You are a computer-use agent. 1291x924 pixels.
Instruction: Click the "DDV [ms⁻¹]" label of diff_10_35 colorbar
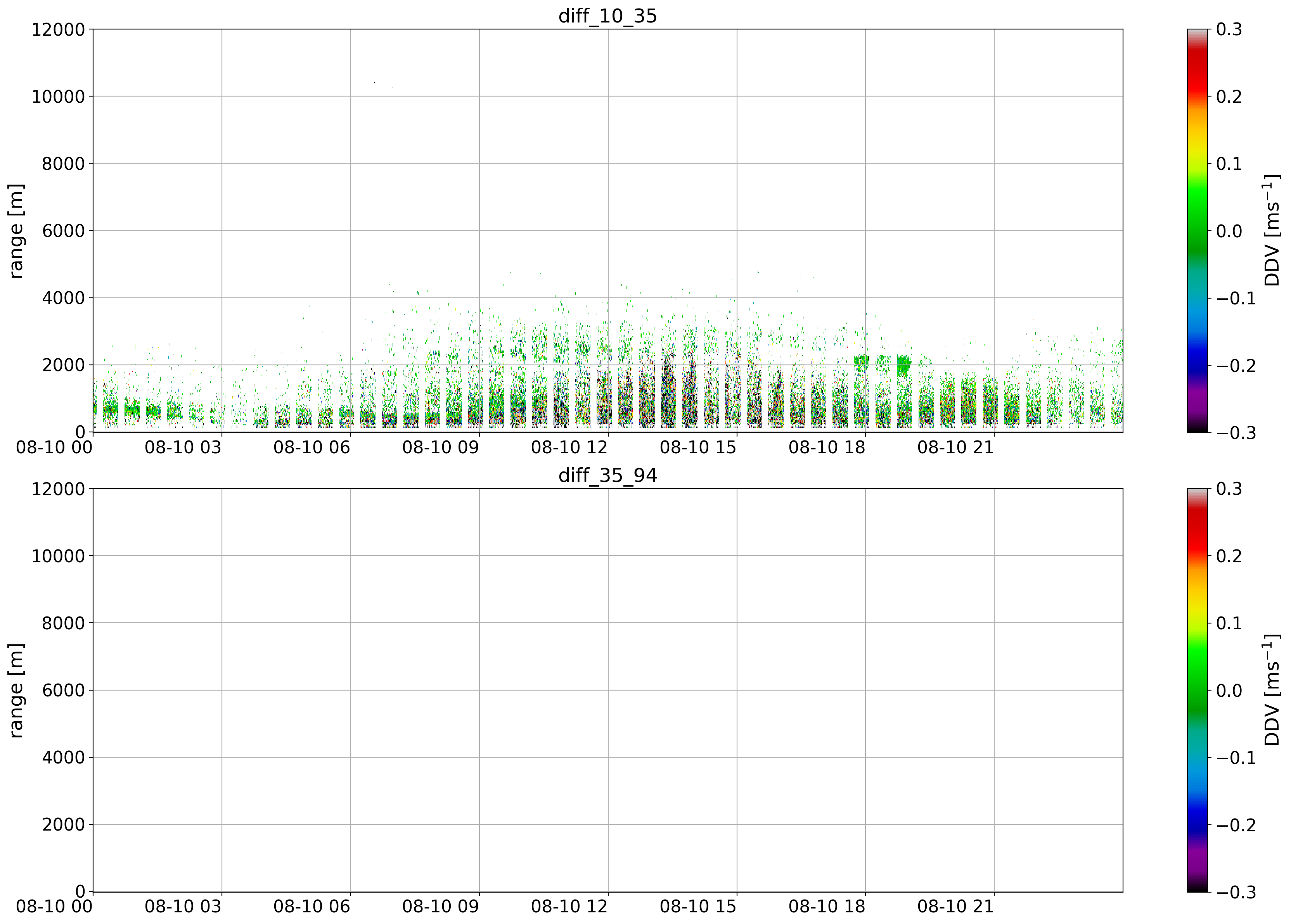(1272, 230)
